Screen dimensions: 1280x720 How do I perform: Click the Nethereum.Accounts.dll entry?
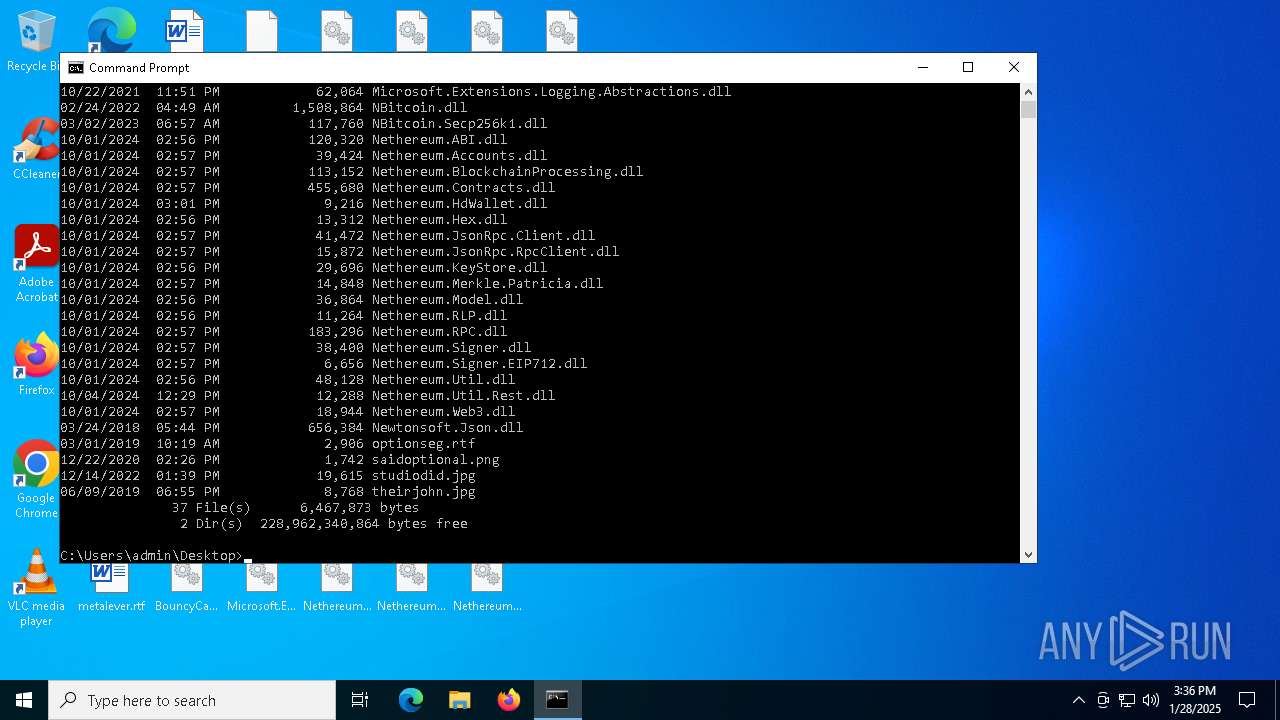[x=460, y=156]
